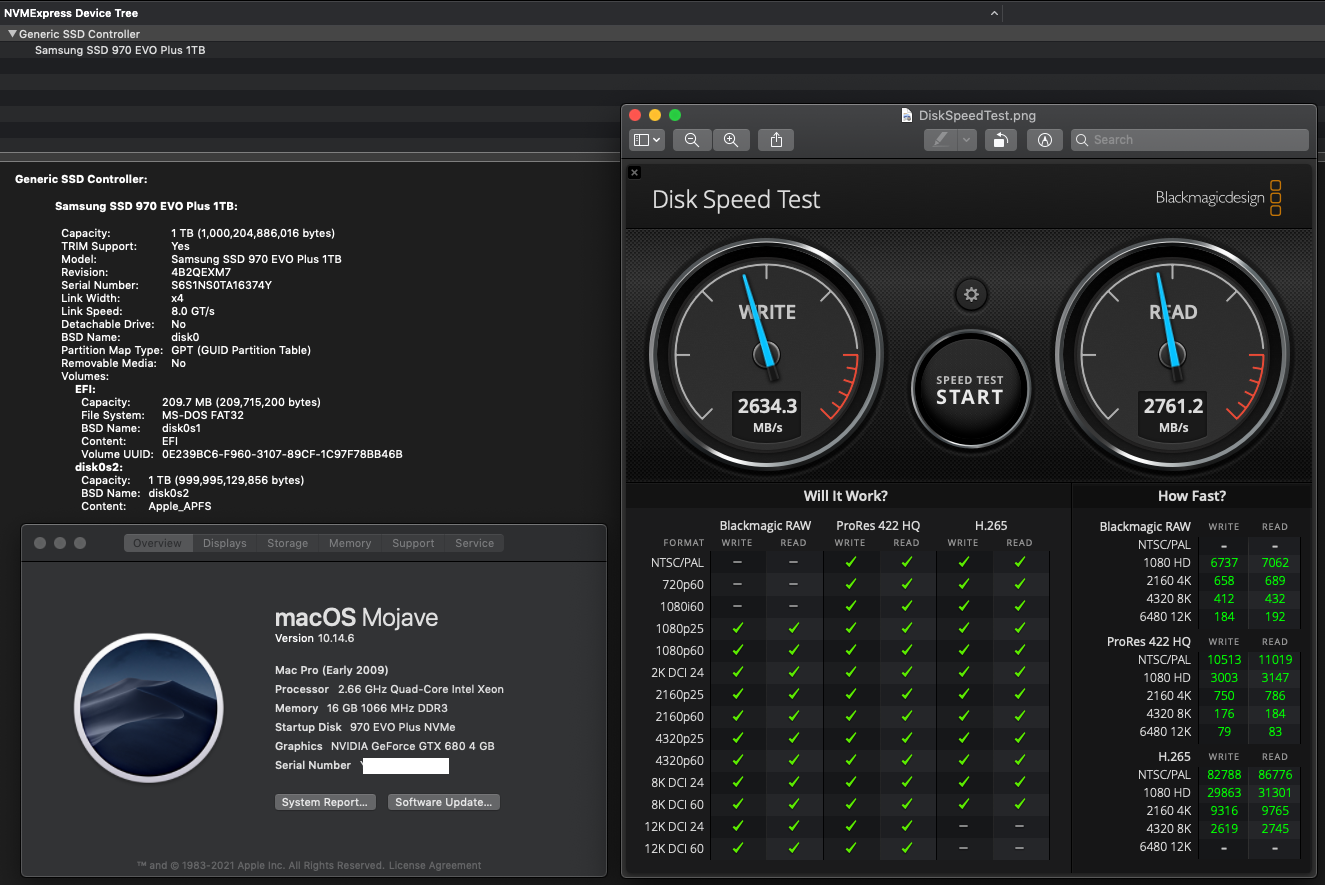Click the 10513 ProRes NTSC/PAL write value
Image resolution: width=1325 pixels, height=885 pixels.
(1224, 660)
